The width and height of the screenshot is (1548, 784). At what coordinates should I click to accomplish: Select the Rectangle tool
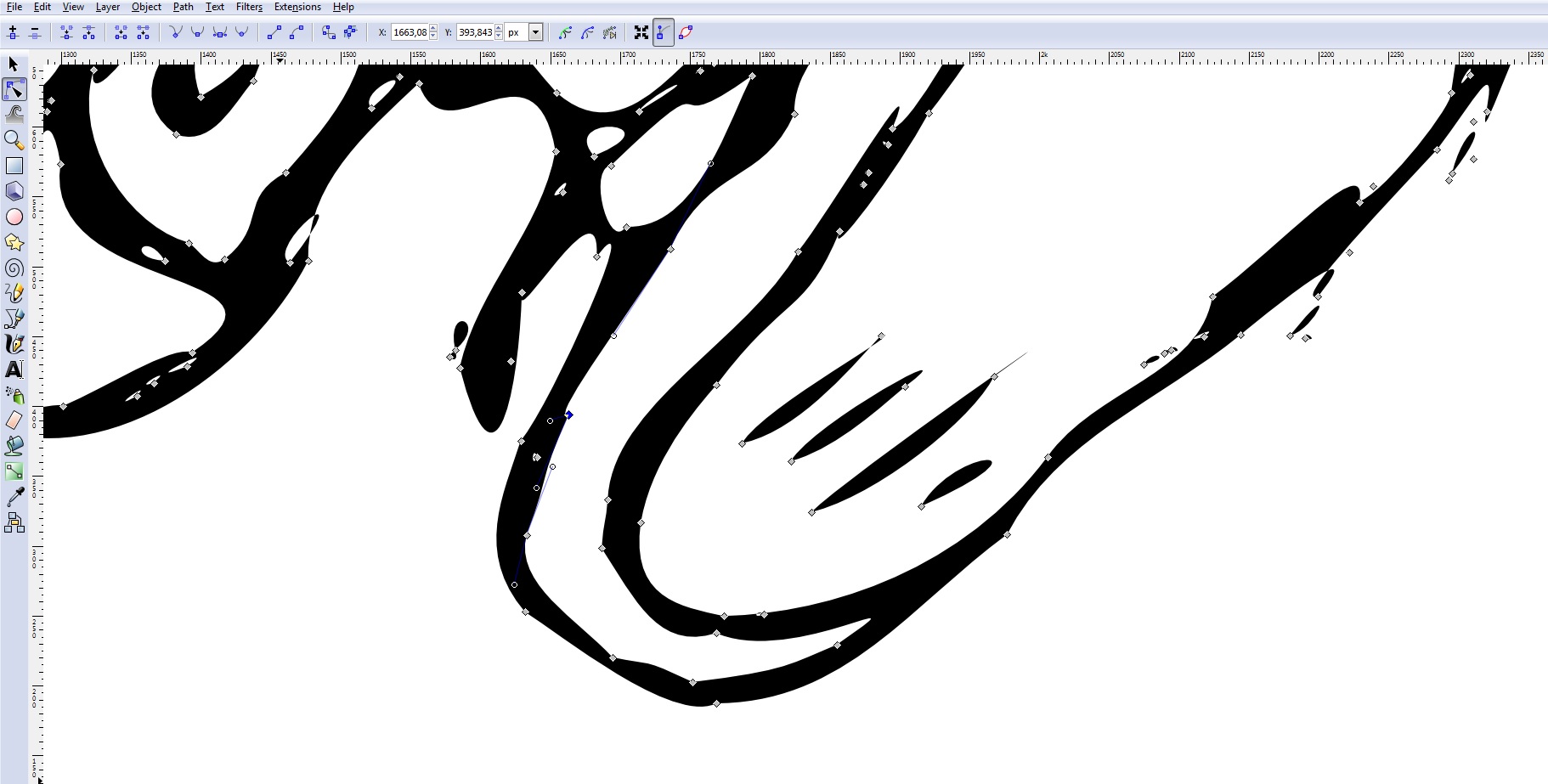pos(14,166)
